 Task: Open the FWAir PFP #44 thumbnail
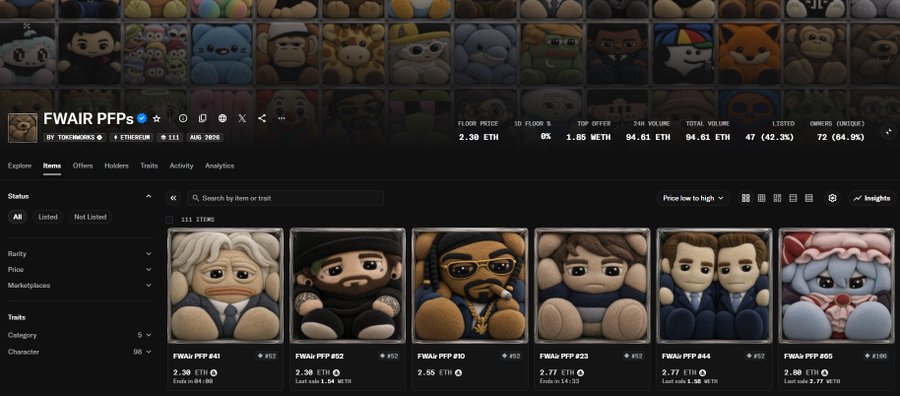click(x=715, y=286)
